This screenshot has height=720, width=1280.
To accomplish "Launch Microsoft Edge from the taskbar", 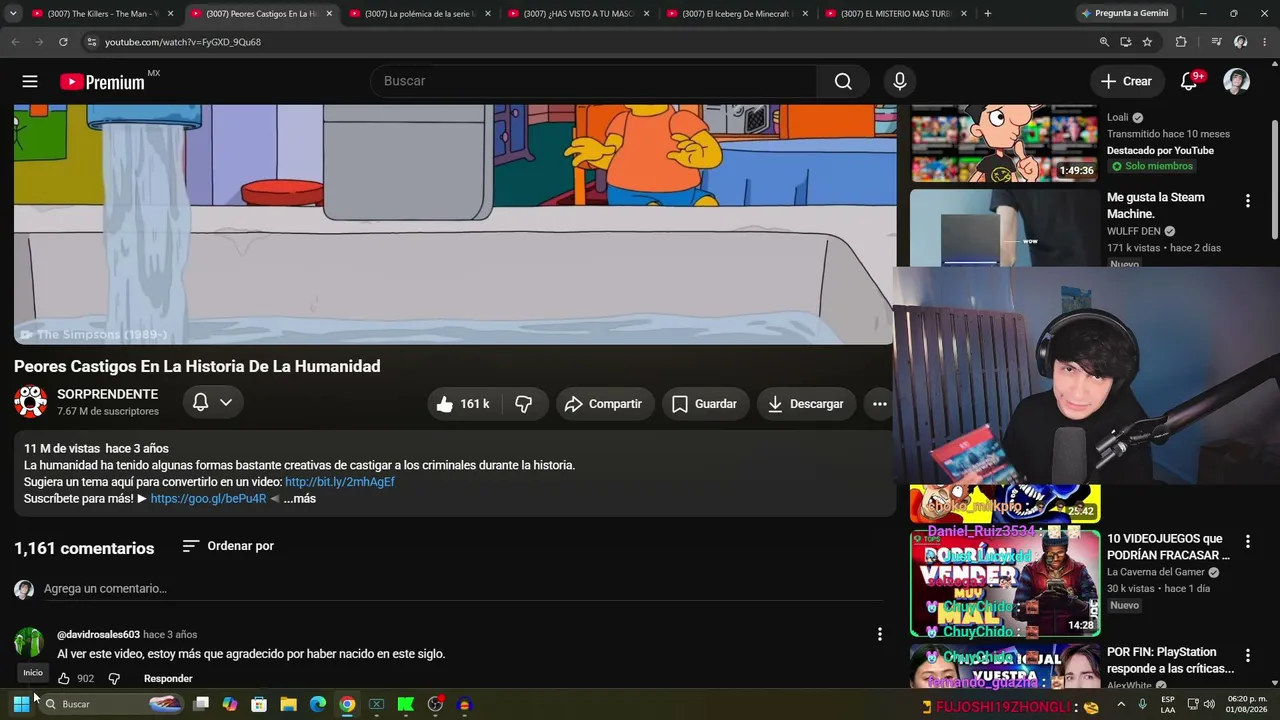I will point(318,704).
